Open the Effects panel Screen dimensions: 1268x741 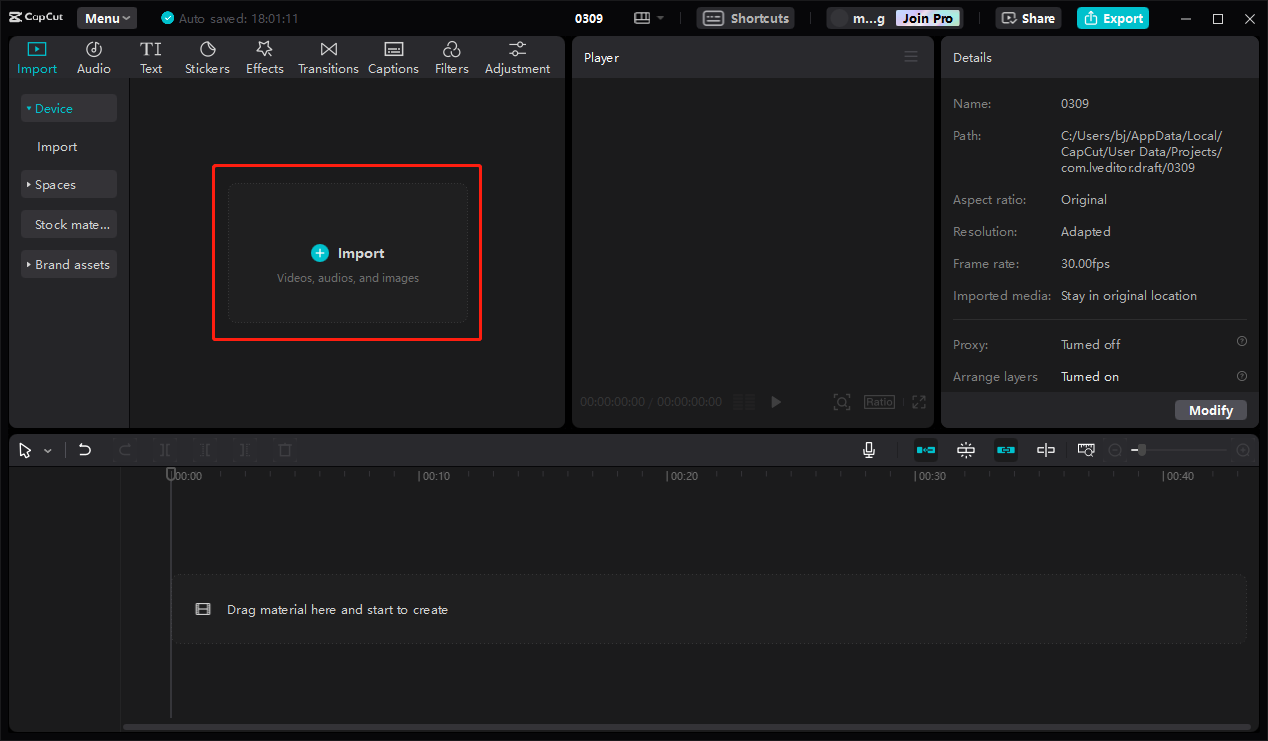pyautogui.click(x=264, y=56)
